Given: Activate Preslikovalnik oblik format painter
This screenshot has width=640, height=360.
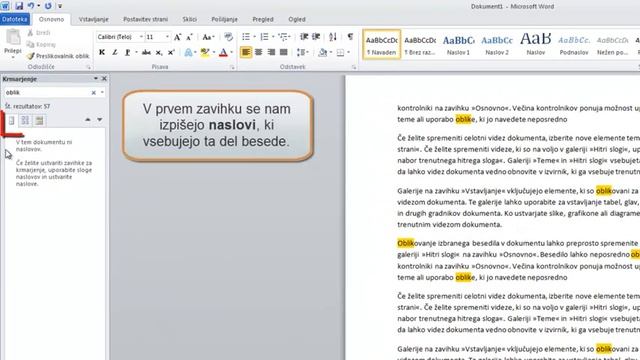Looking at the screenshot, I should [x=58, y=56].
